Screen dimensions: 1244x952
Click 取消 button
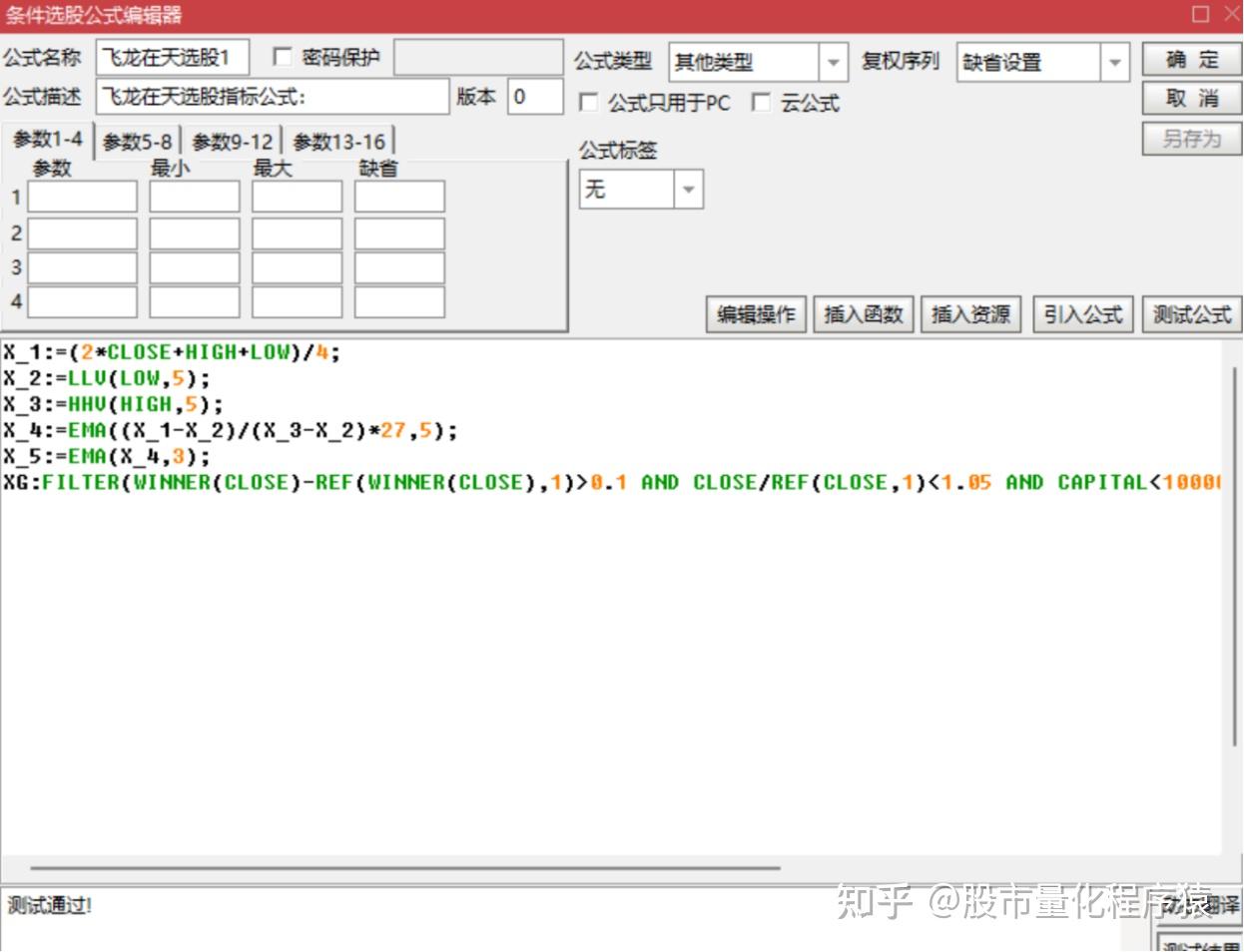pos(1192,98)
